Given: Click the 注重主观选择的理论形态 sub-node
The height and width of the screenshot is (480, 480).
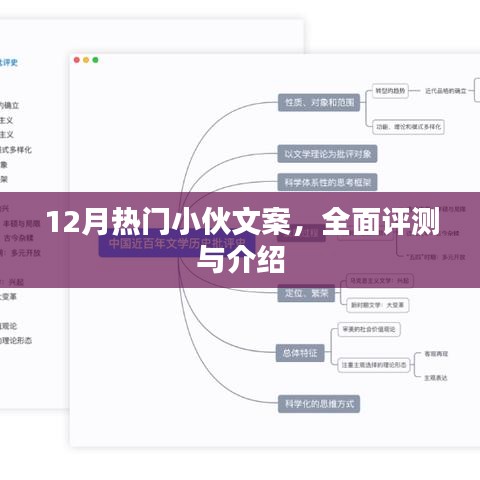Looking at the screenshot, I should (x=374, y=365).
